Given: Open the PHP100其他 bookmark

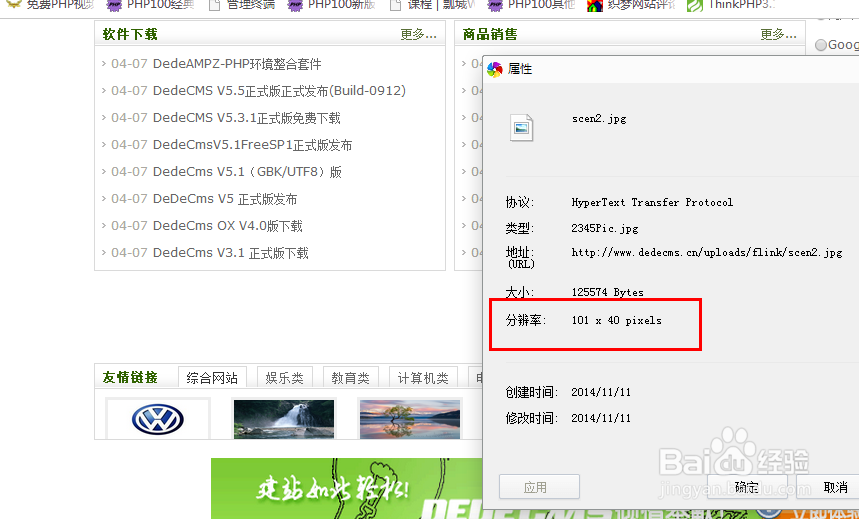Looking at the screenshot, I should [531, 5].
